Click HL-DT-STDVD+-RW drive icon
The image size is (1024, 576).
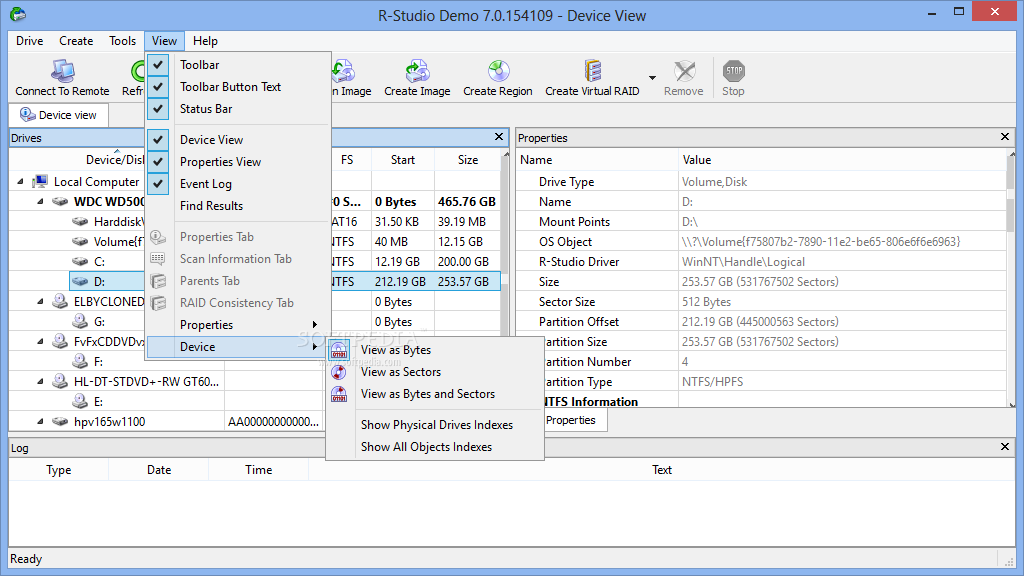(x=60, y=381)
